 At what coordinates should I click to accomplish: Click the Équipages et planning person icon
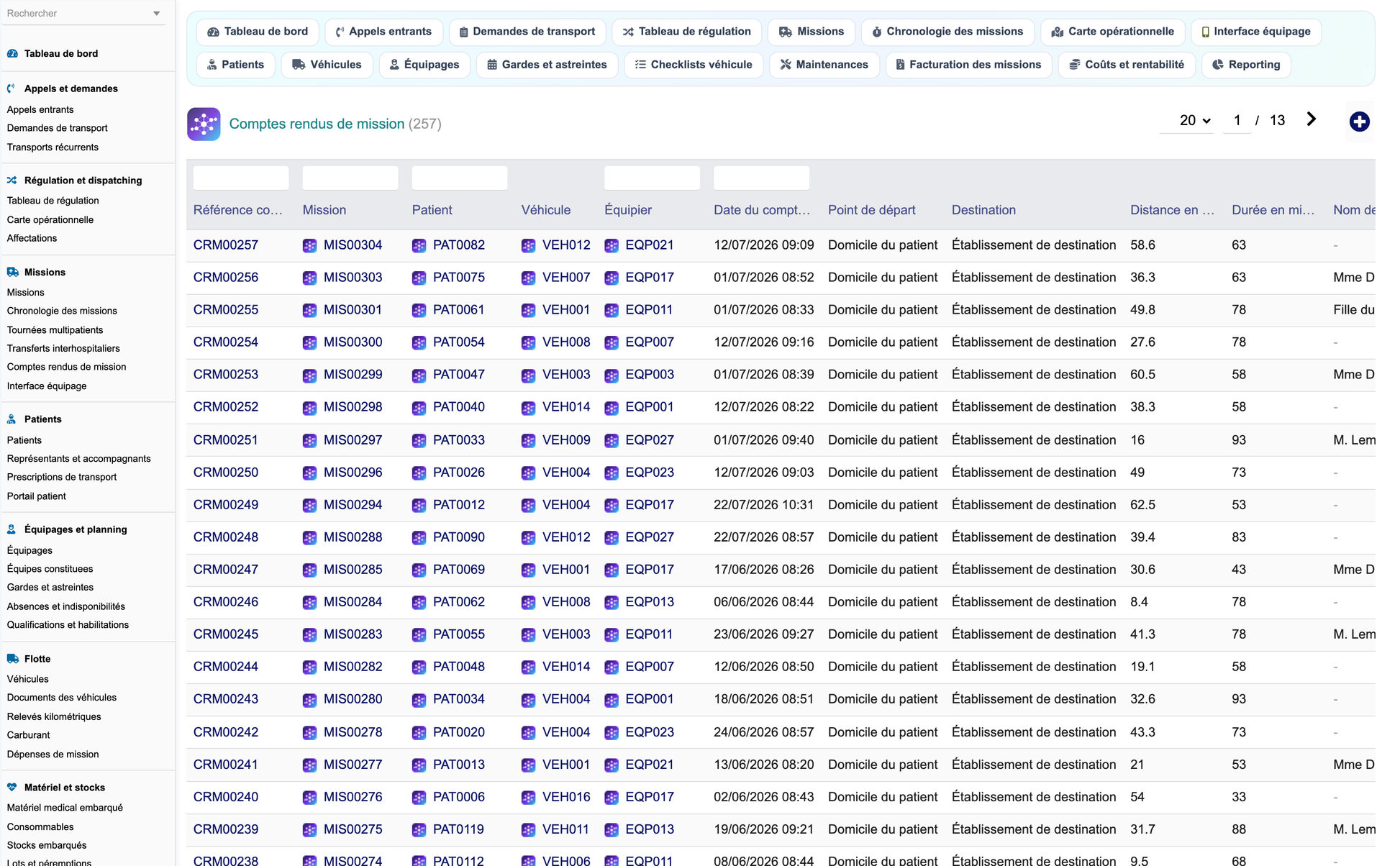coord(12,529)
